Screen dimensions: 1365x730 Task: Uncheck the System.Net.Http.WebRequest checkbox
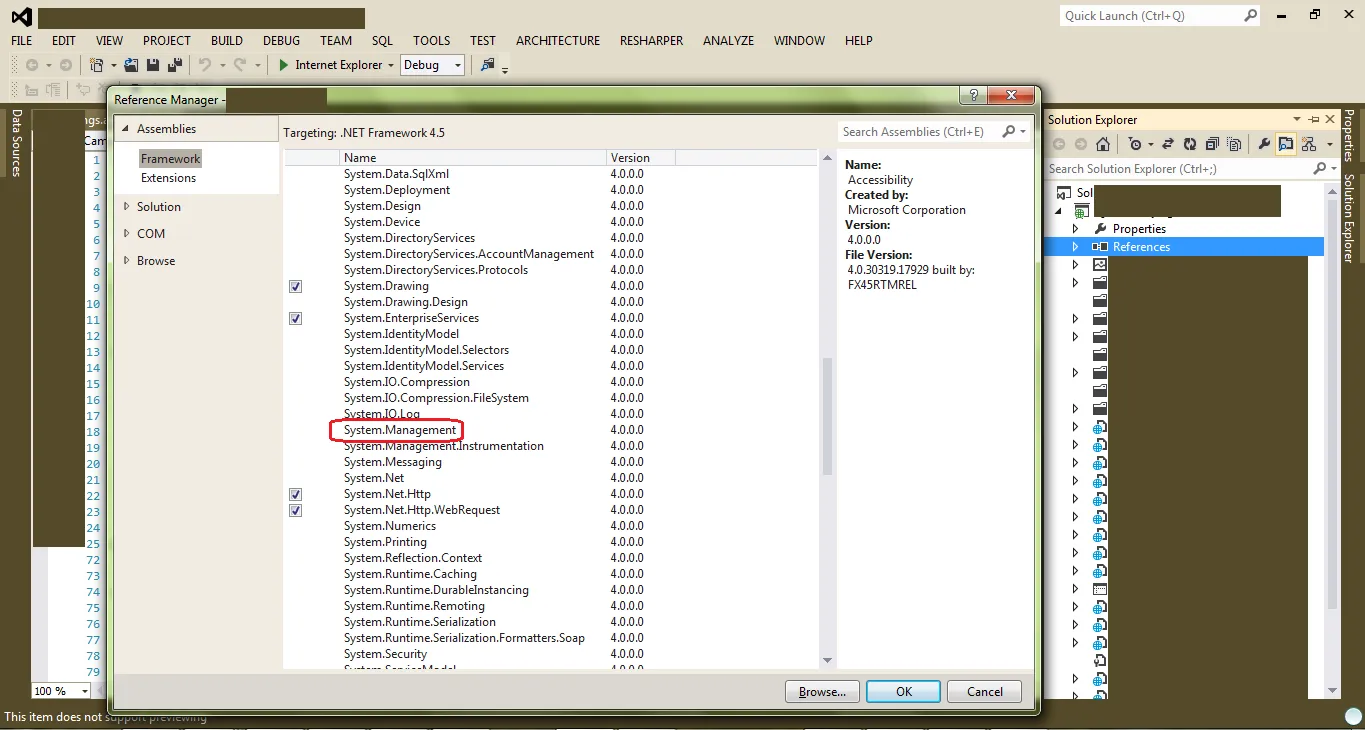(x=295, y=510)
